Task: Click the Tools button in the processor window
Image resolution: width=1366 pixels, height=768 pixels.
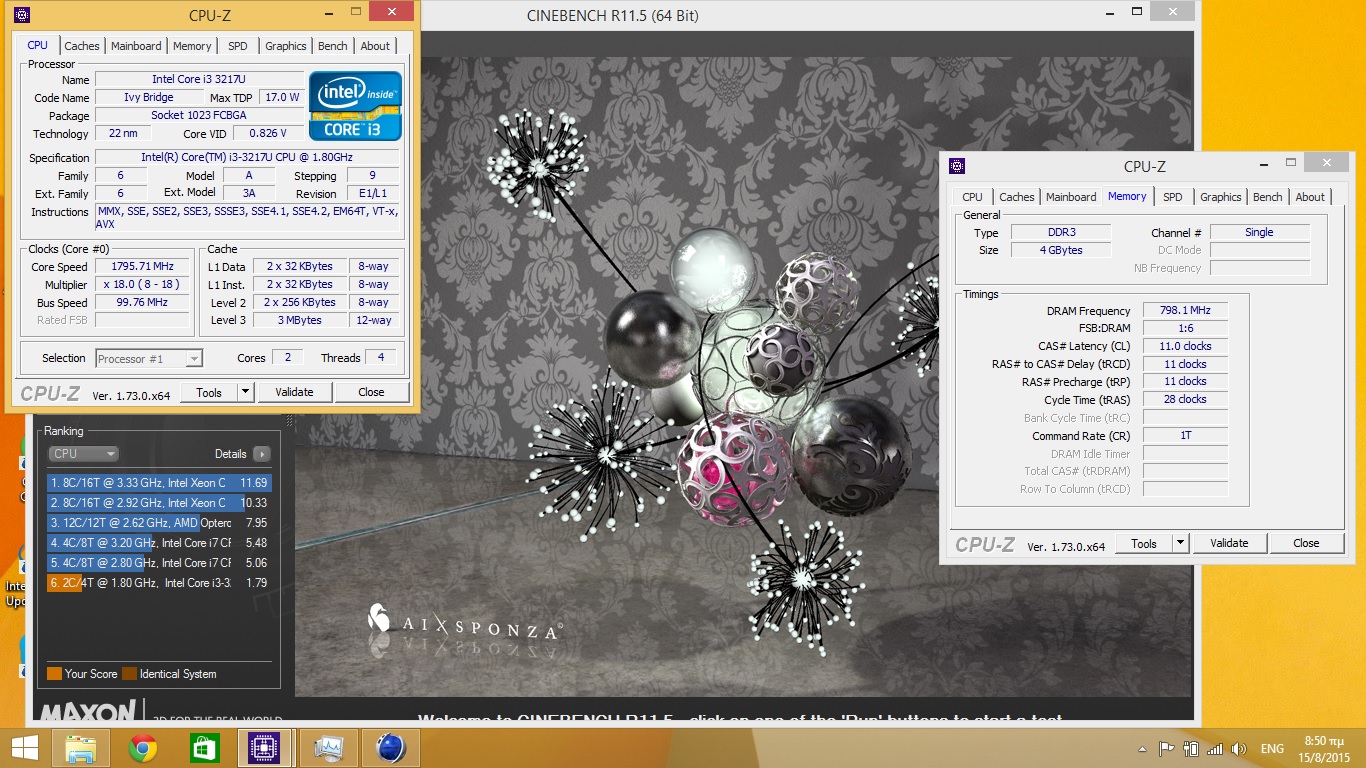Action: [x=209, y=393]
